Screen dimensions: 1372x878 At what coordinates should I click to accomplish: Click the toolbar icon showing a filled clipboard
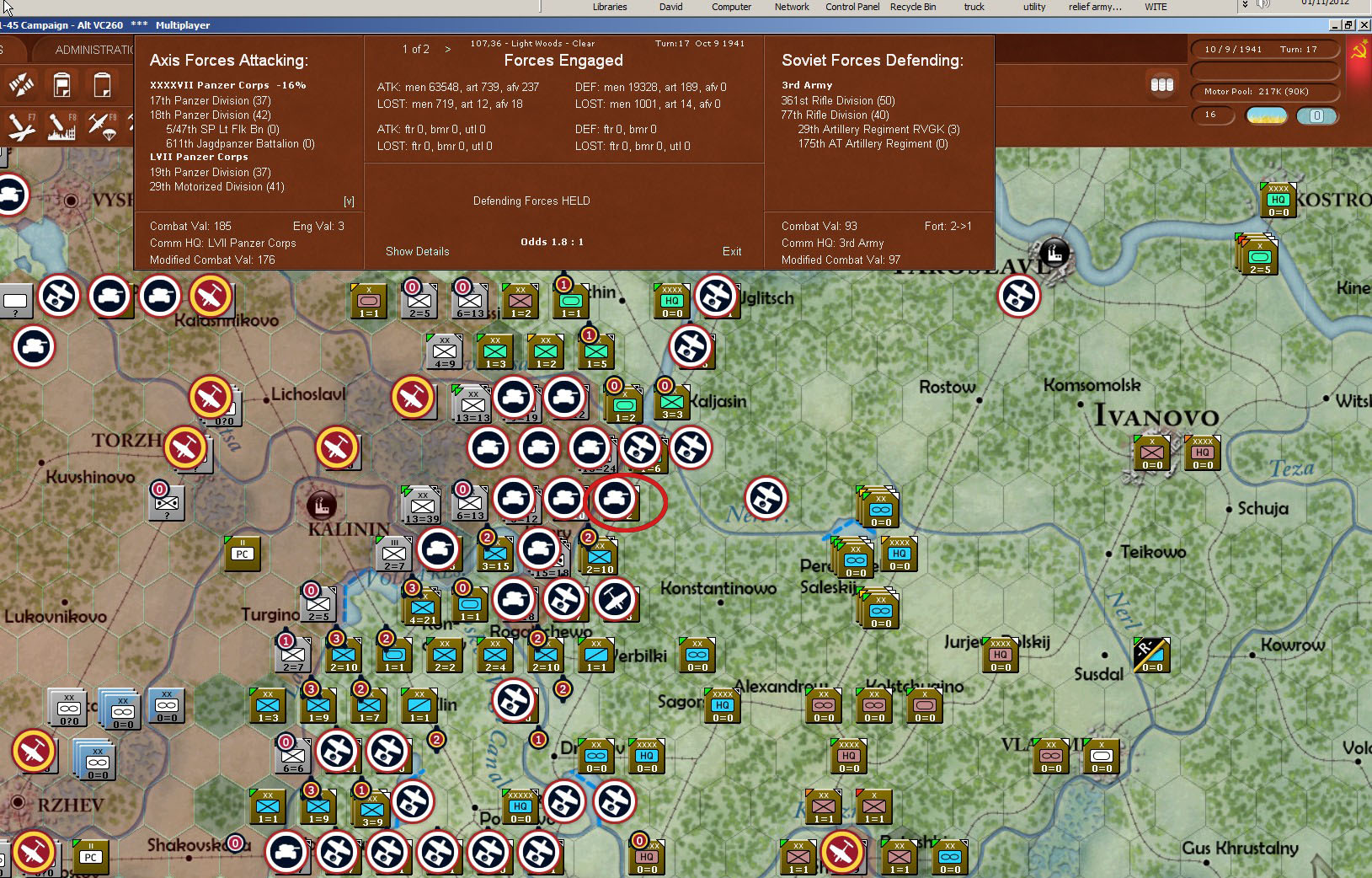point(62,85)
